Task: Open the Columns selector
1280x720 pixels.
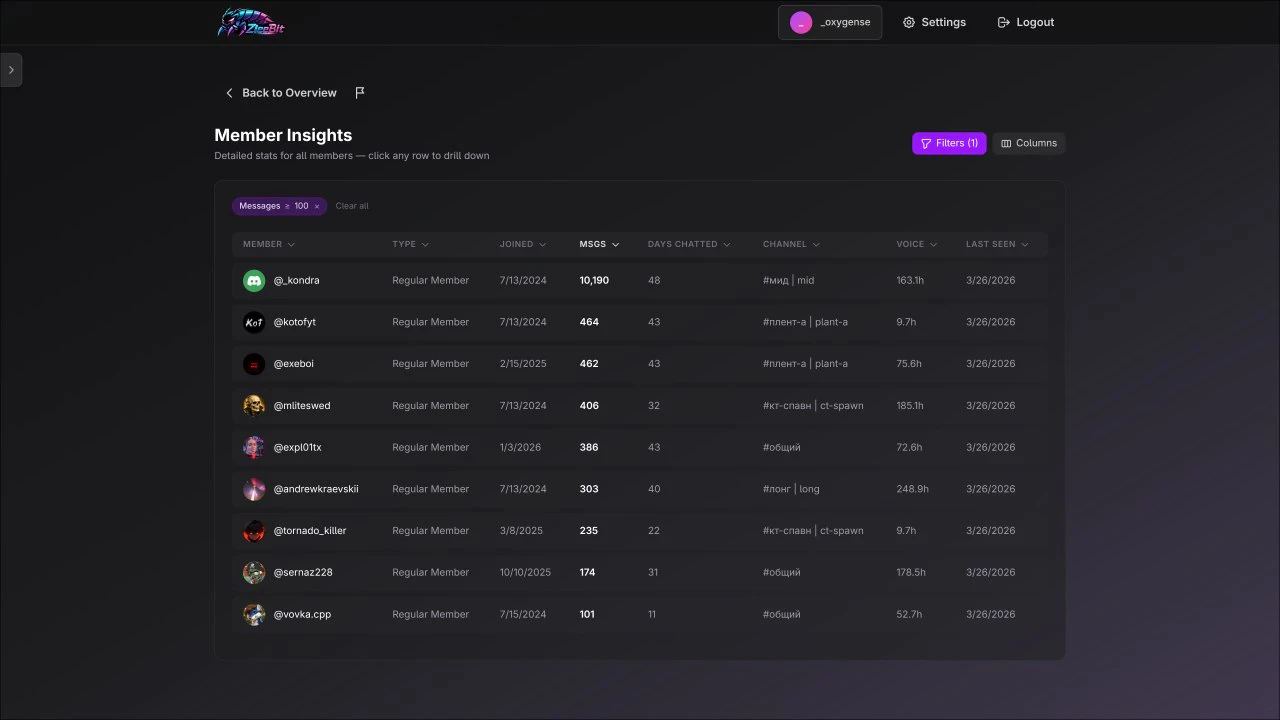Action: point(1029,143)
